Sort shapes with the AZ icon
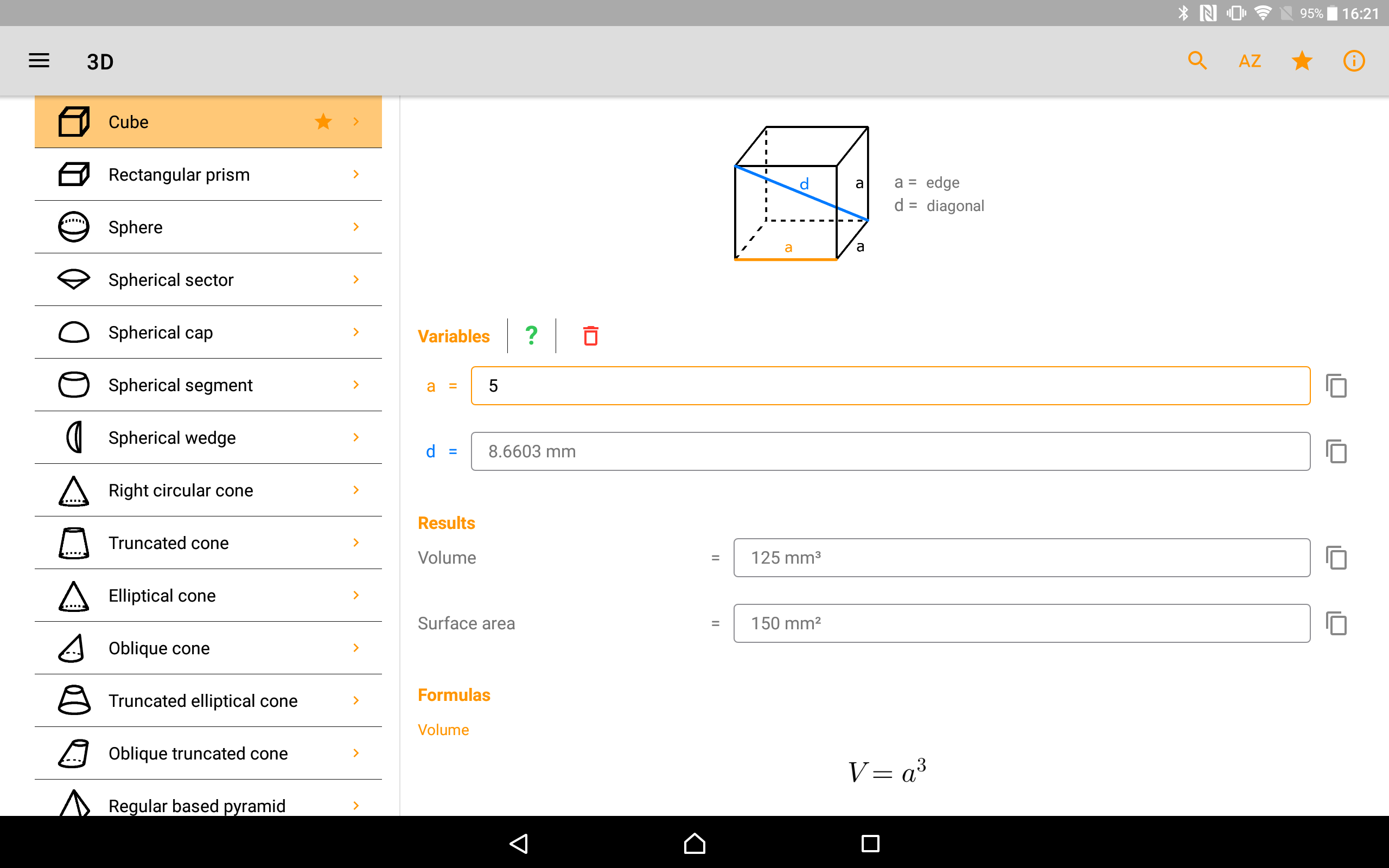Viewport: 1389px width, 868px height. tap(1250, 61)
